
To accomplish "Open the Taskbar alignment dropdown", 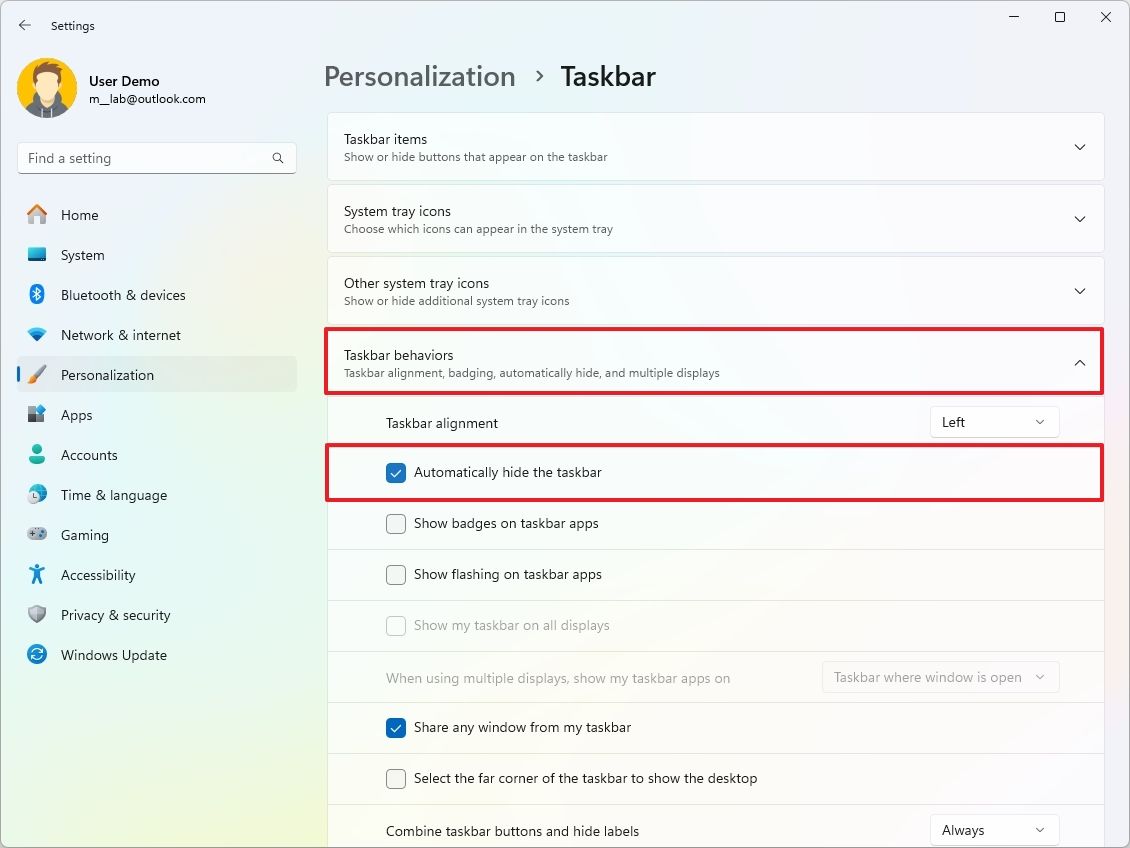I will tap(994, 422).
